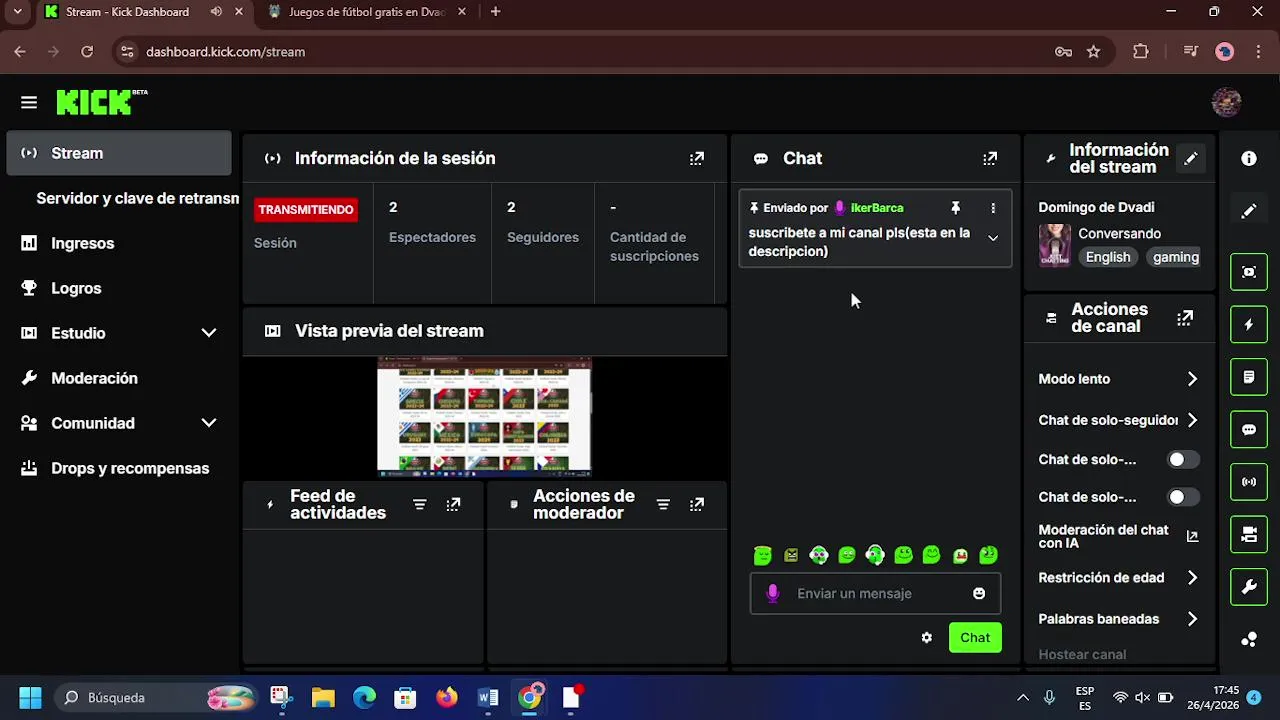Click the document note icon in the right rail

1249,377
